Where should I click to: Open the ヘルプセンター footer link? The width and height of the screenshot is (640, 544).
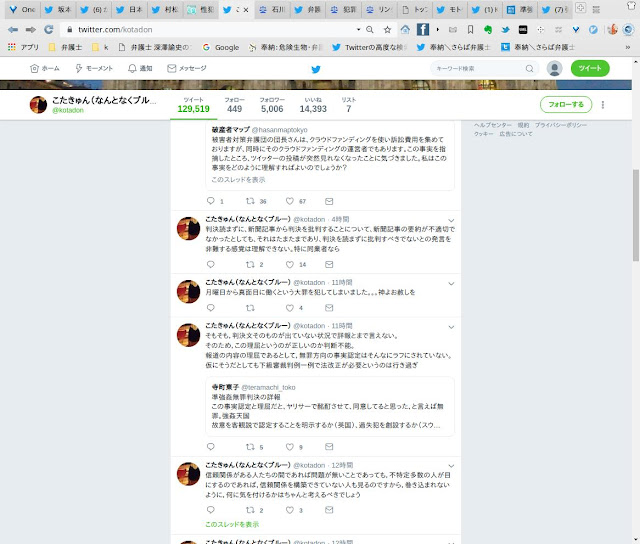[493, 125]
